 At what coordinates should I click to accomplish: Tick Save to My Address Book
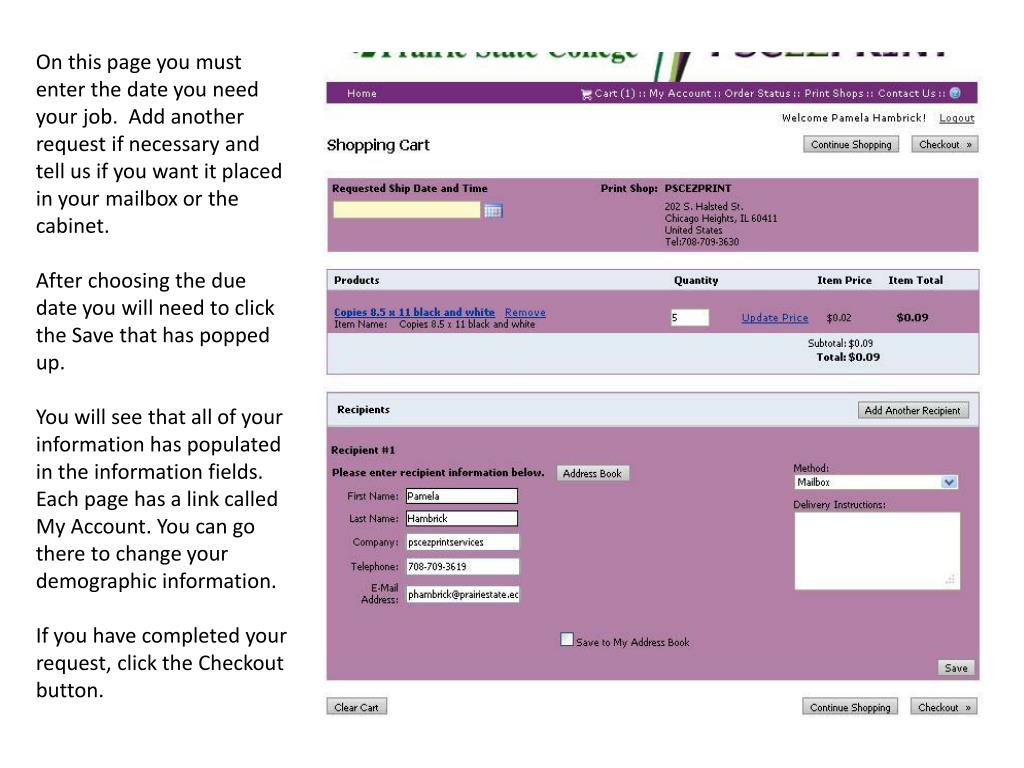coord(567,639)
